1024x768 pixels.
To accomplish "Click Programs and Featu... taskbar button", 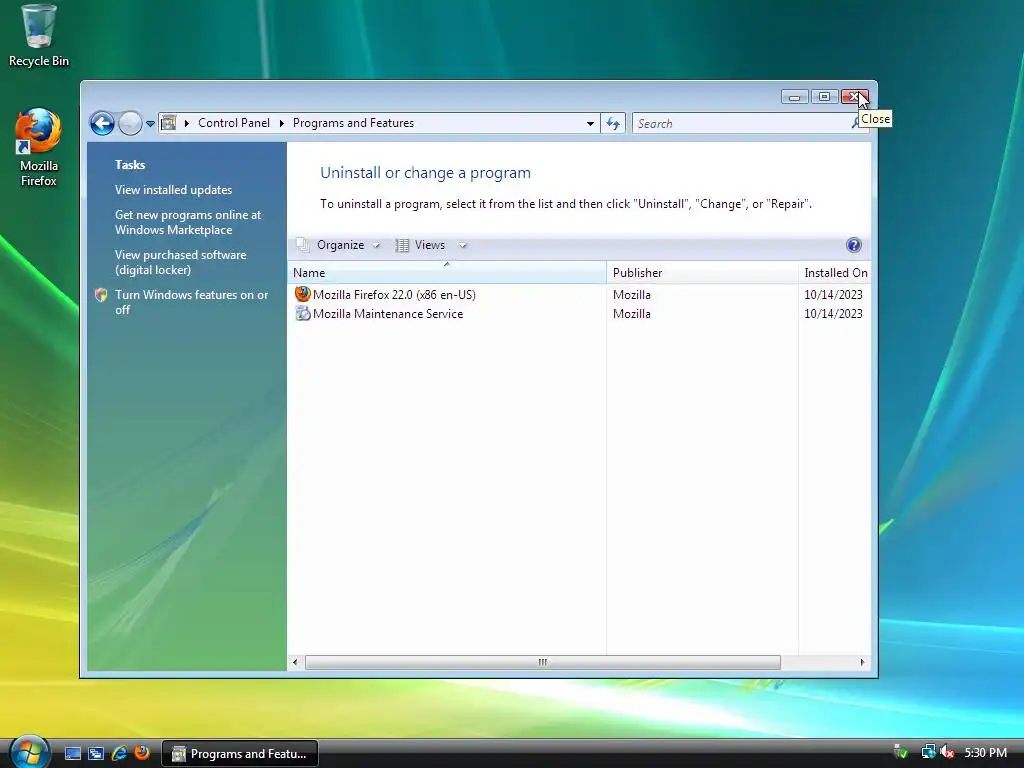I will pyautogui.click(x=240, y=754).
